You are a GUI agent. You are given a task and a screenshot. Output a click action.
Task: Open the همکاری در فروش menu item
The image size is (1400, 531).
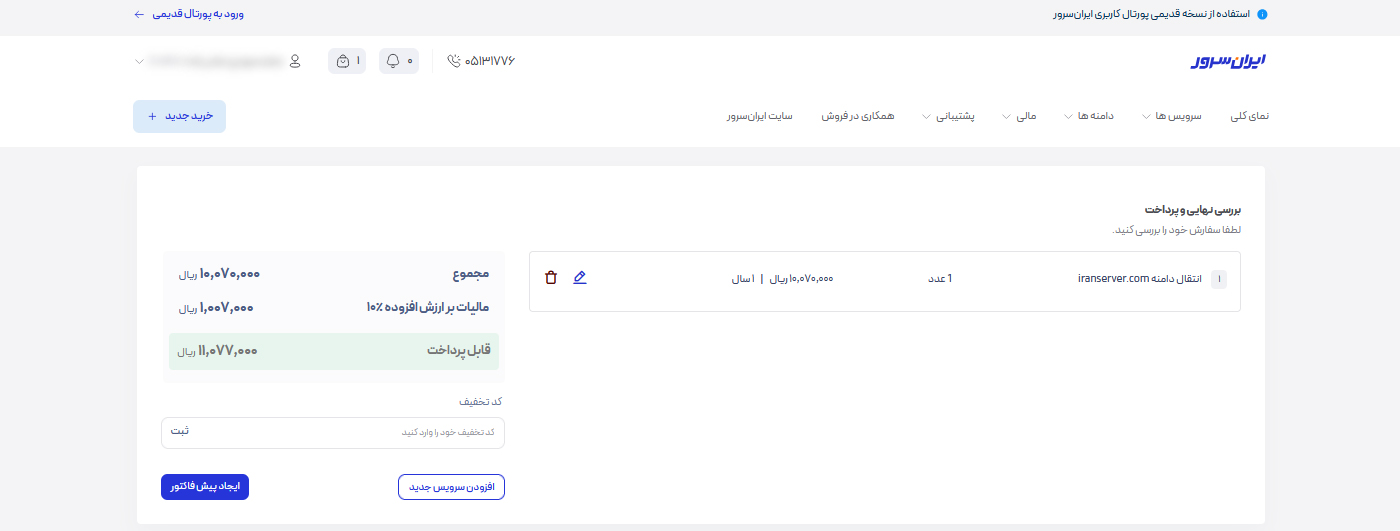point(858,116)
